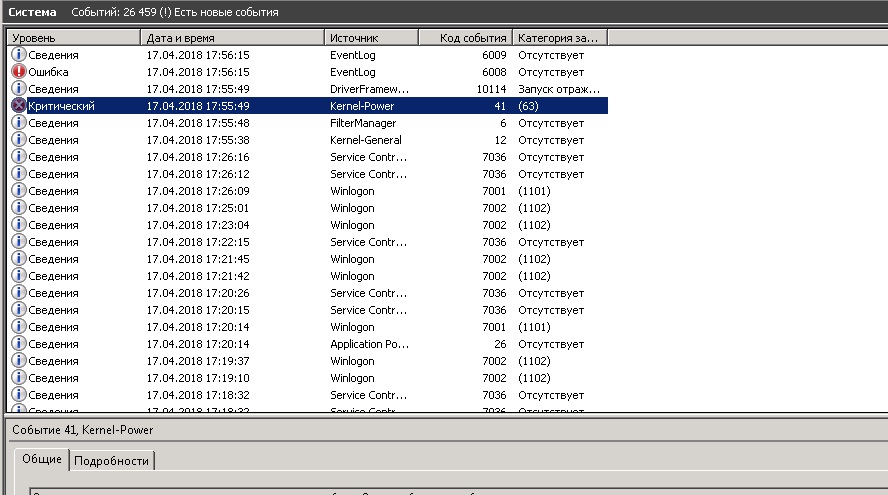
Task: Click timestamp 17.04.2018 17:19:37
Action: coord(198,361)
